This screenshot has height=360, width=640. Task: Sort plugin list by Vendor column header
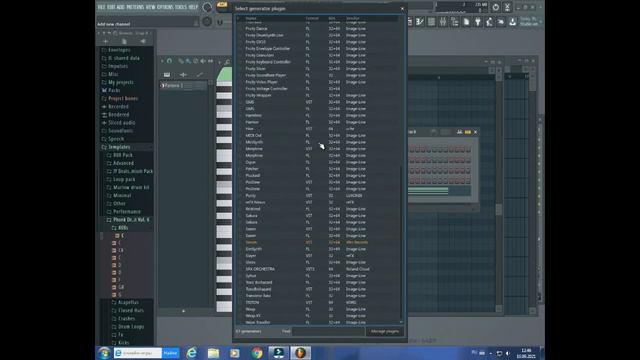(353, 18)
